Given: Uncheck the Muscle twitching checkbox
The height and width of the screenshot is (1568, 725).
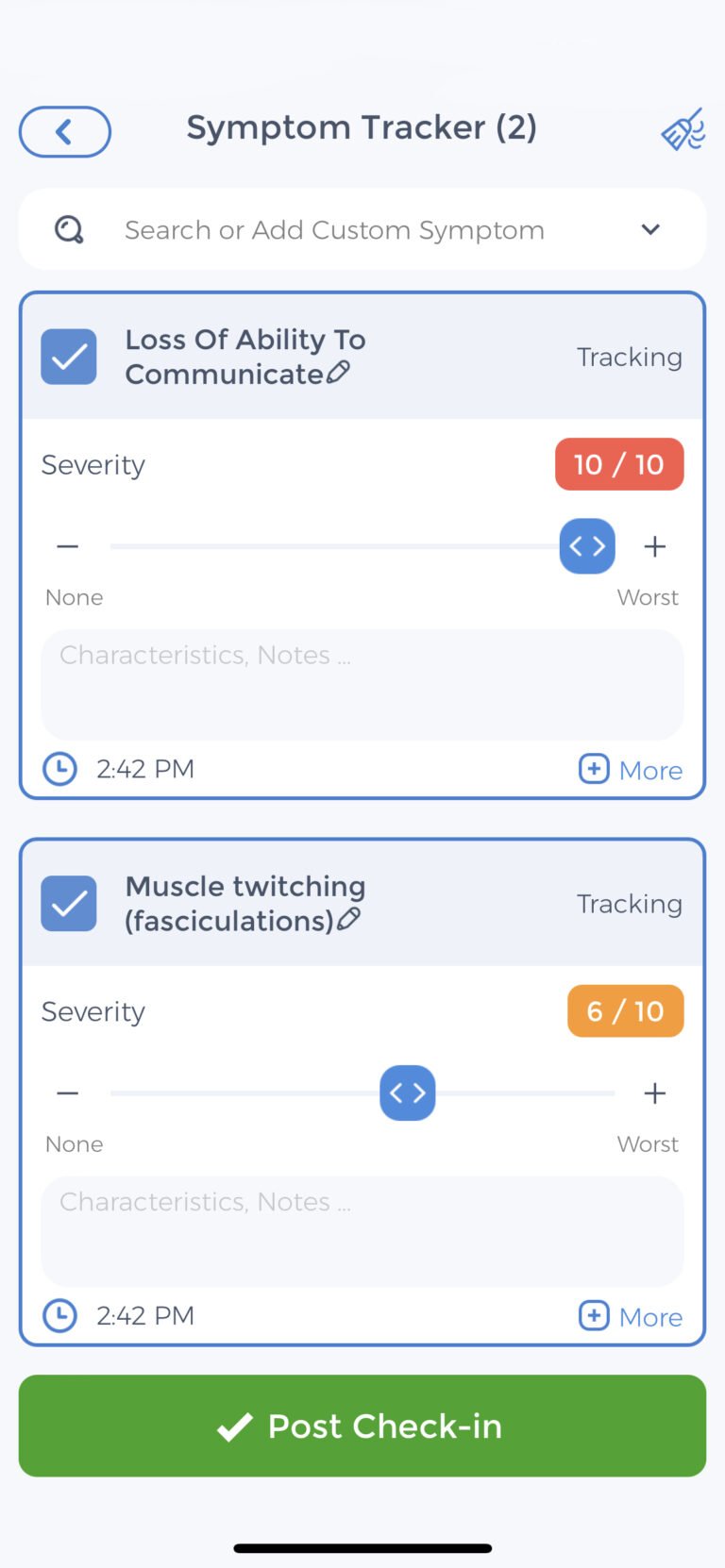Looking at the screenshot, I should point(68,903).
